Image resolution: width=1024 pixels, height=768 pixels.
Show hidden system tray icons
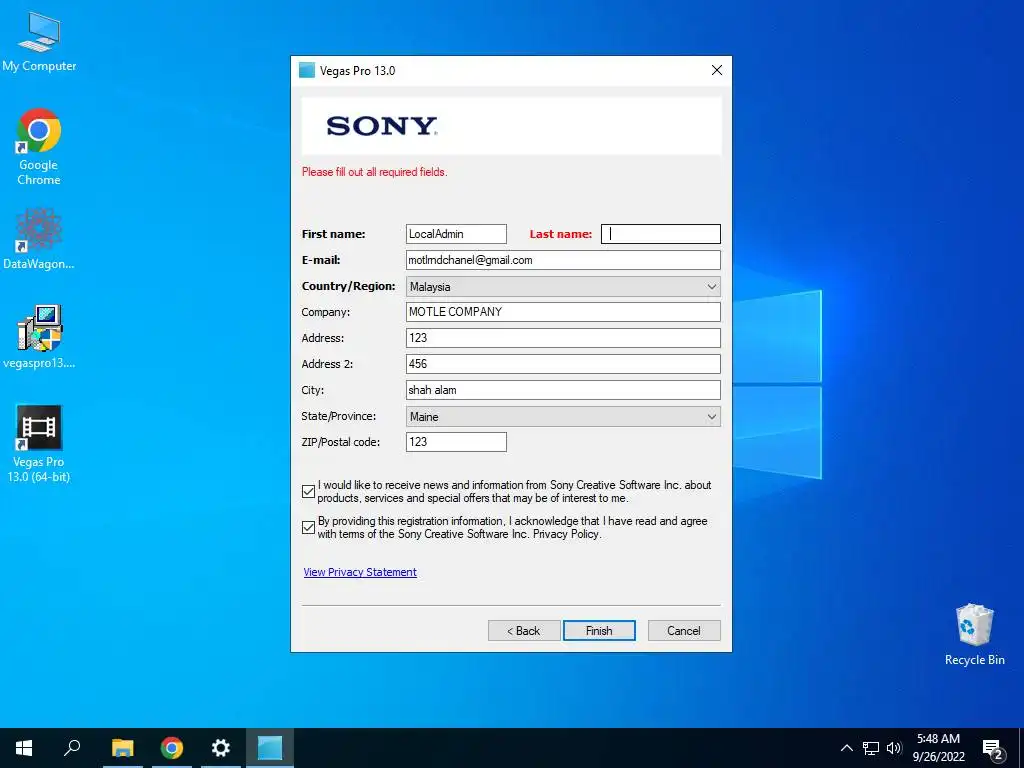pyautogui.click(x=846, y=748)
